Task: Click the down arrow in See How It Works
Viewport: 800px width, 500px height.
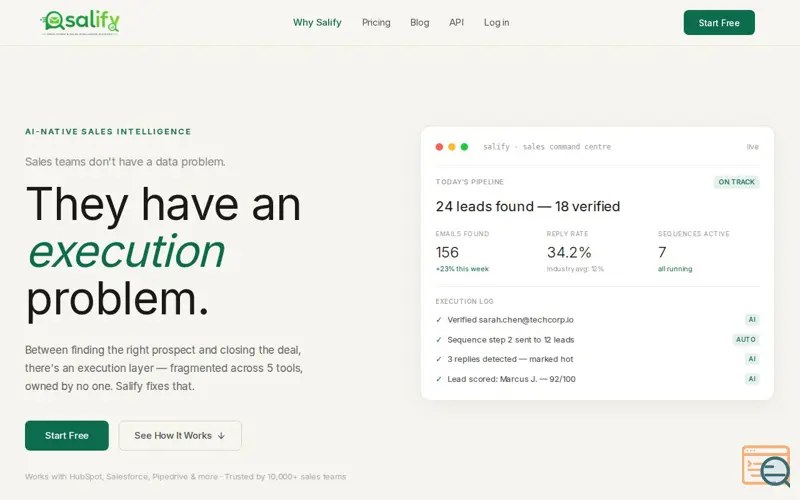Action: (221, 436)
